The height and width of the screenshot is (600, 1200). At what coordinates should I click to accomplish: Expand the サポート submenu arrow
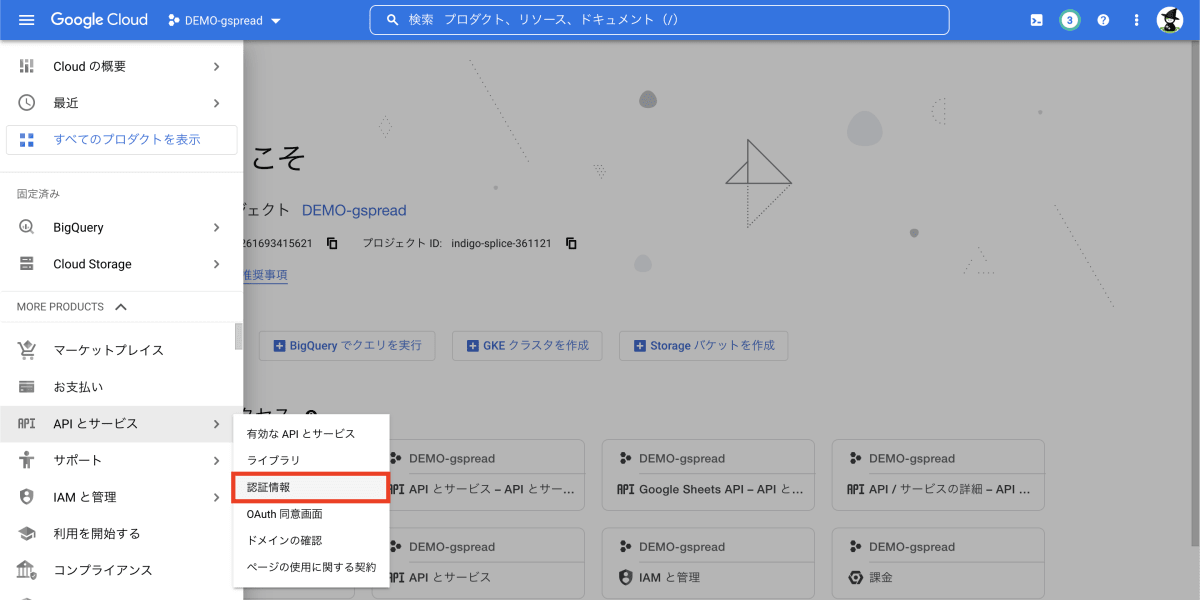[217, 460]
